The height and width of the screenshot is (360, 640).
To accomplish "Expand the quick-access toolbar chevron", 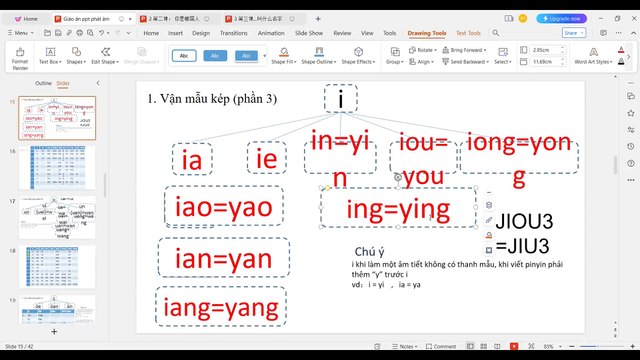I will tap(129, 33).
